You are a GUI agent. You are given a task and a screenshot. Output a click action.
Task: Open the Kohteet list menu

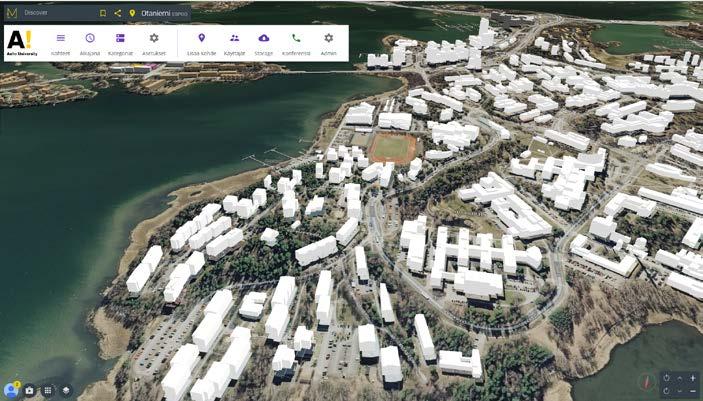61,38
